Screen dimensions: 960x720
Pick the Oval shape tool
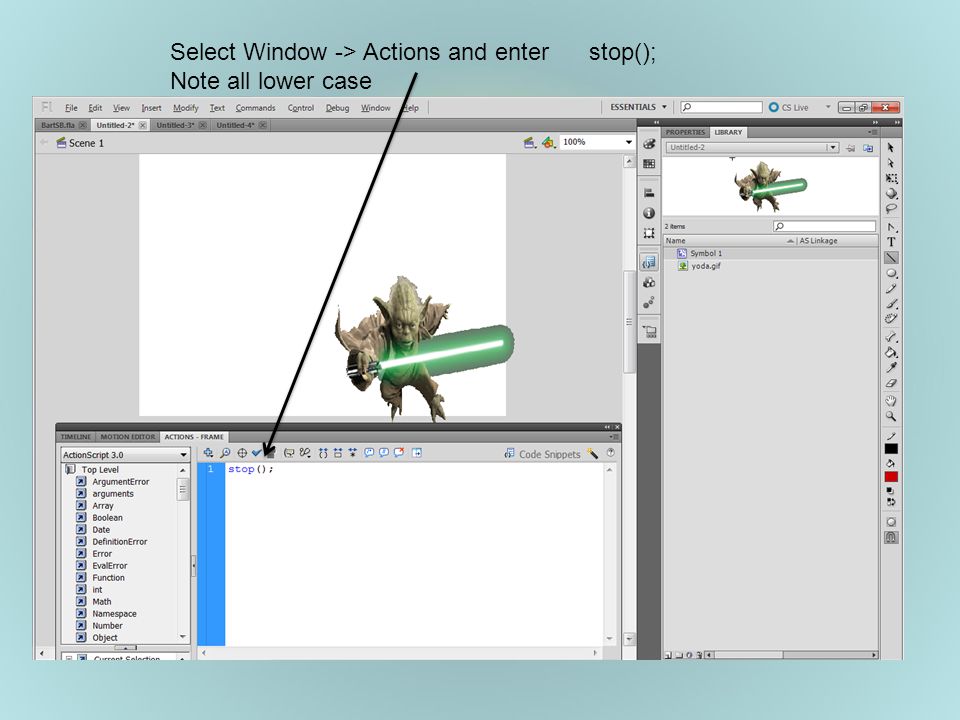coord(891,273)
